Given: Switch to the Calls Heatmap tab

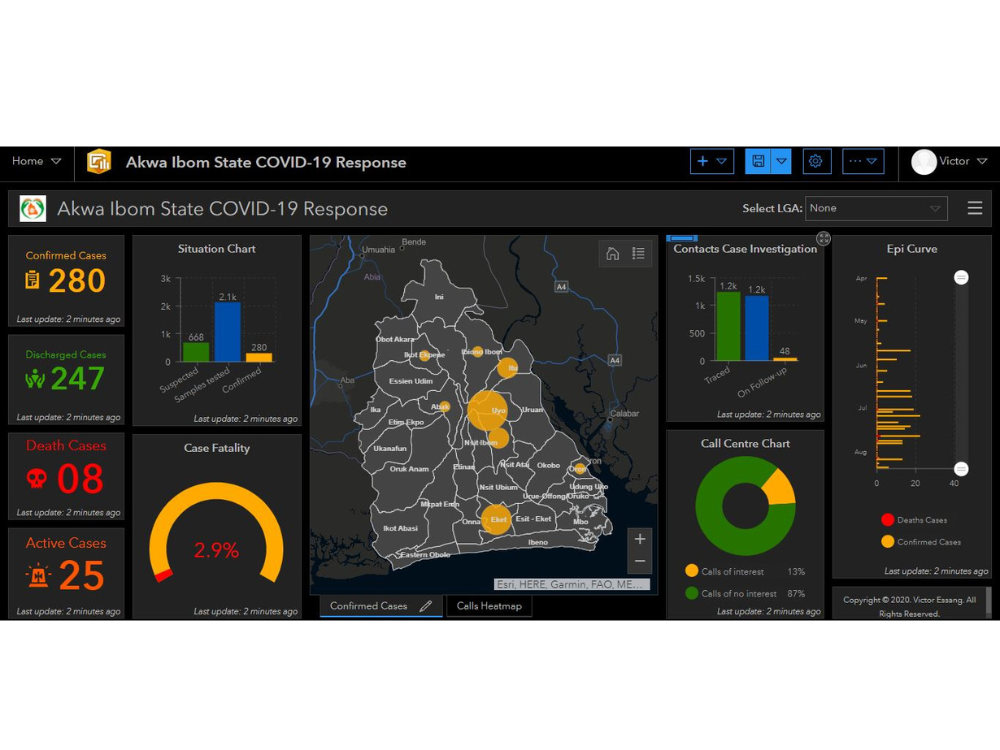Looking at the screenshot, I should [x=489, y=606].
